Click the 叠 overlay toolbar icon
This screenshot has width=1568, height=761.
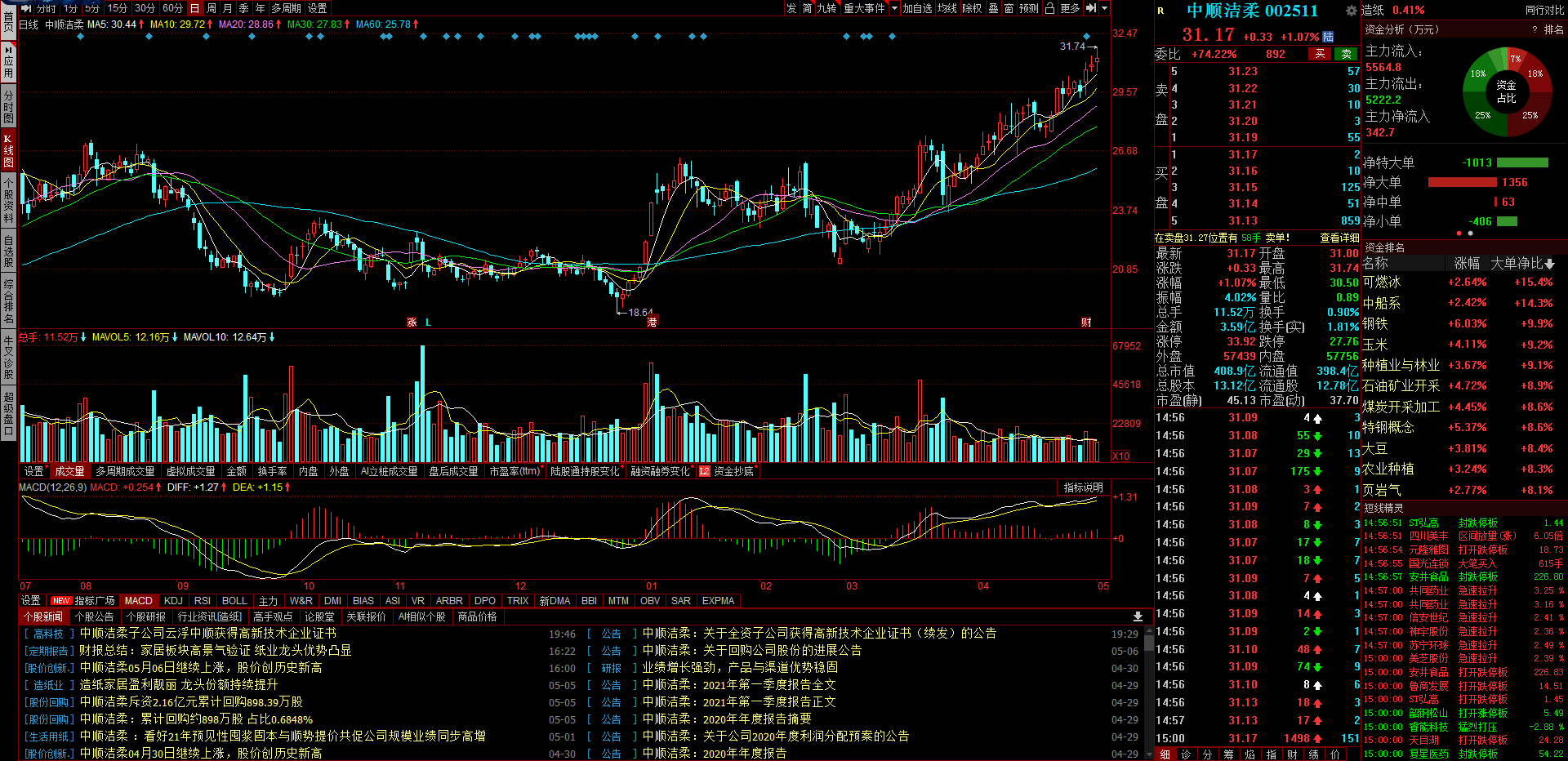994,8
